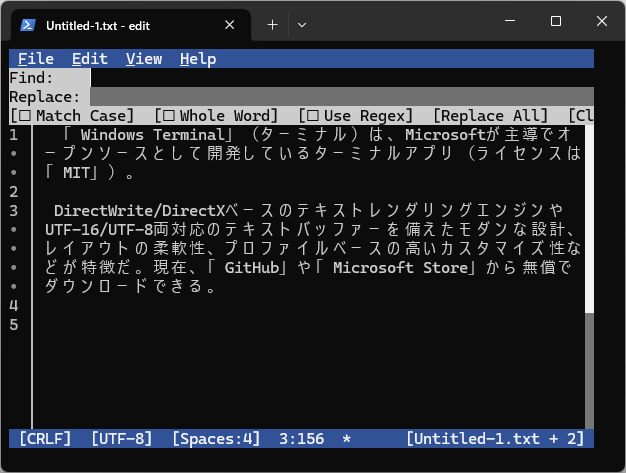Enable the Match Case checkbox
This screenshot has height=473, width=626.
click(x=72, y=116)
